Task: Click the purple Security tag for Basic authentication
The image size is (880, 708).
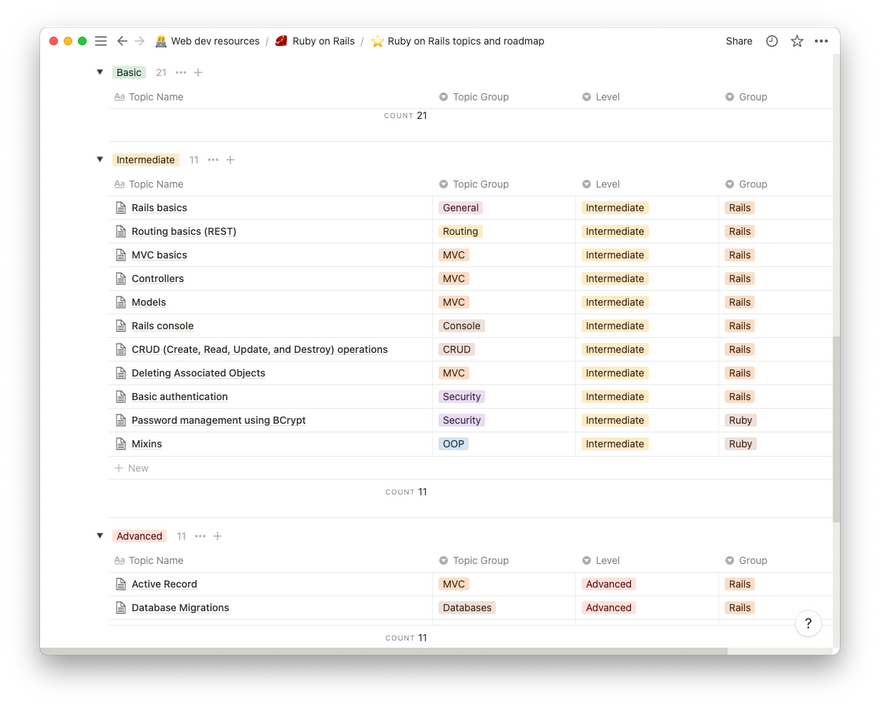Action: pyautogui.click(x=462, y=397)
